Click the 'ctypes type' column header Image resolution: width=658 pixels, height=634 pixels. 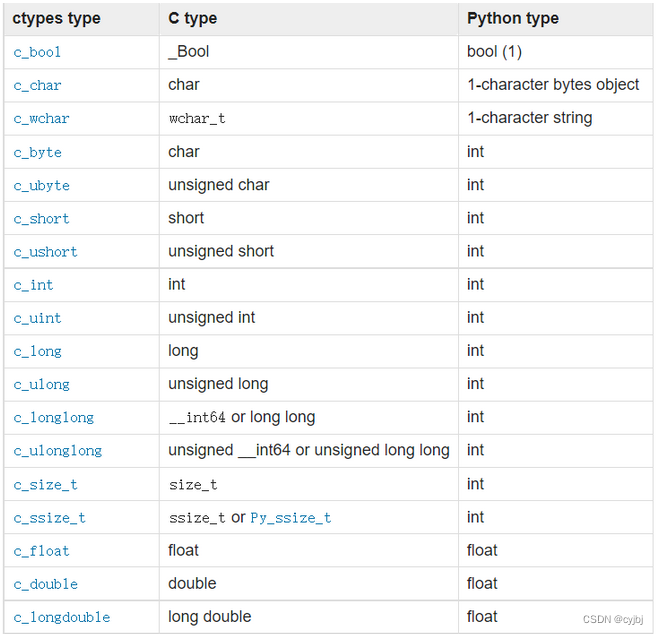[81, 19]
